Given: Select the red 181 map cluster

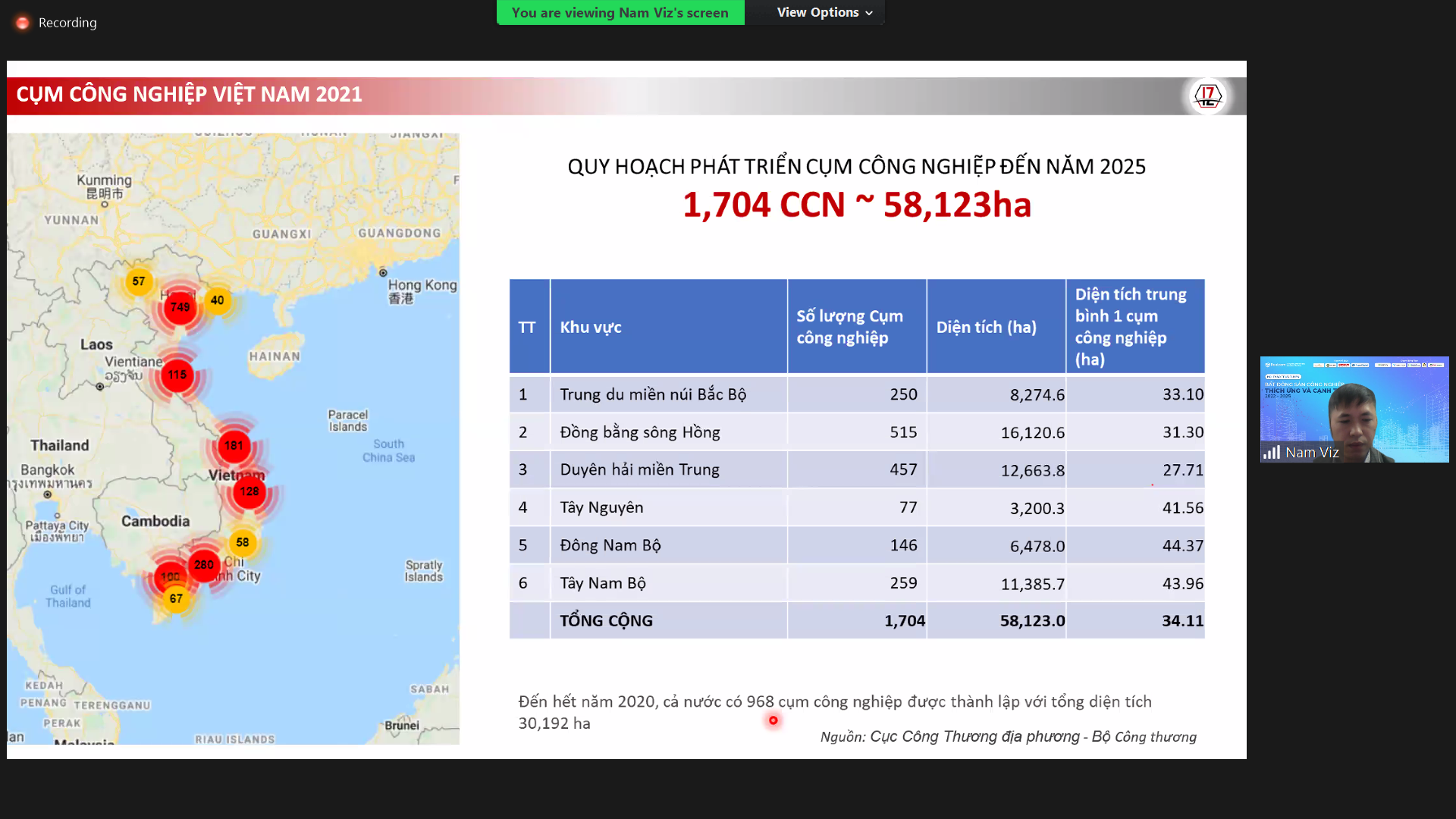Looking at the screenshot, I should (234, 446).
